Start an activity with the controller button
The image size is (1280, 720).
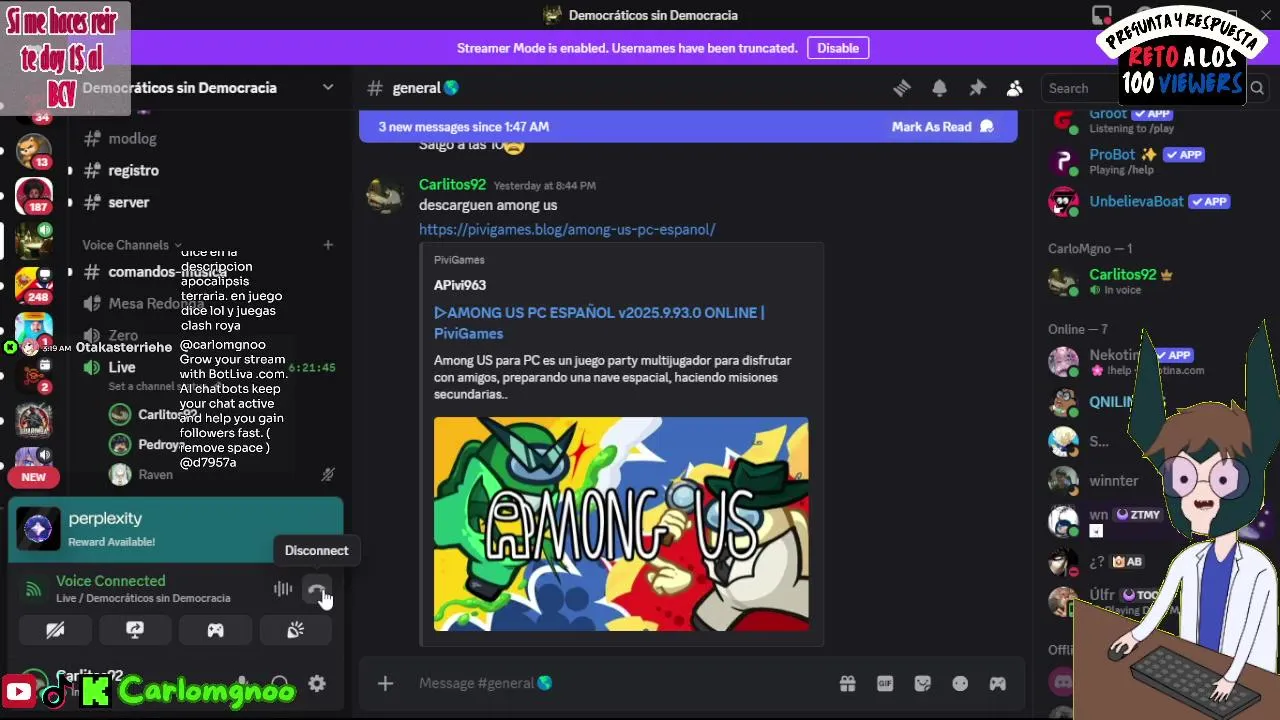click(x=215, y=630)
